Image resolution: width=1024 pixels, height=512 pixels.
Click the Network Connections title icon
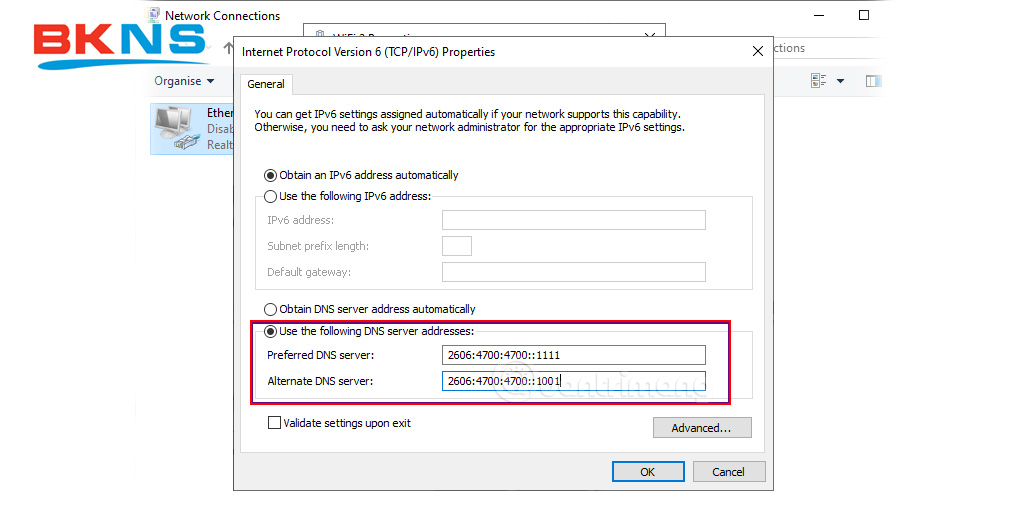coord(153,14)
